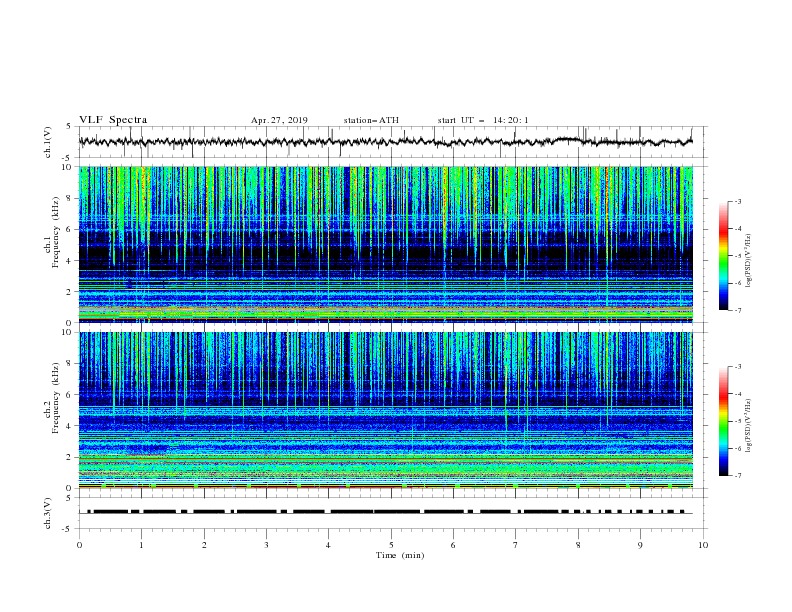Click the upper PSD color scale bar
Viewport: 792px width, 612px height.
point(724,256)
